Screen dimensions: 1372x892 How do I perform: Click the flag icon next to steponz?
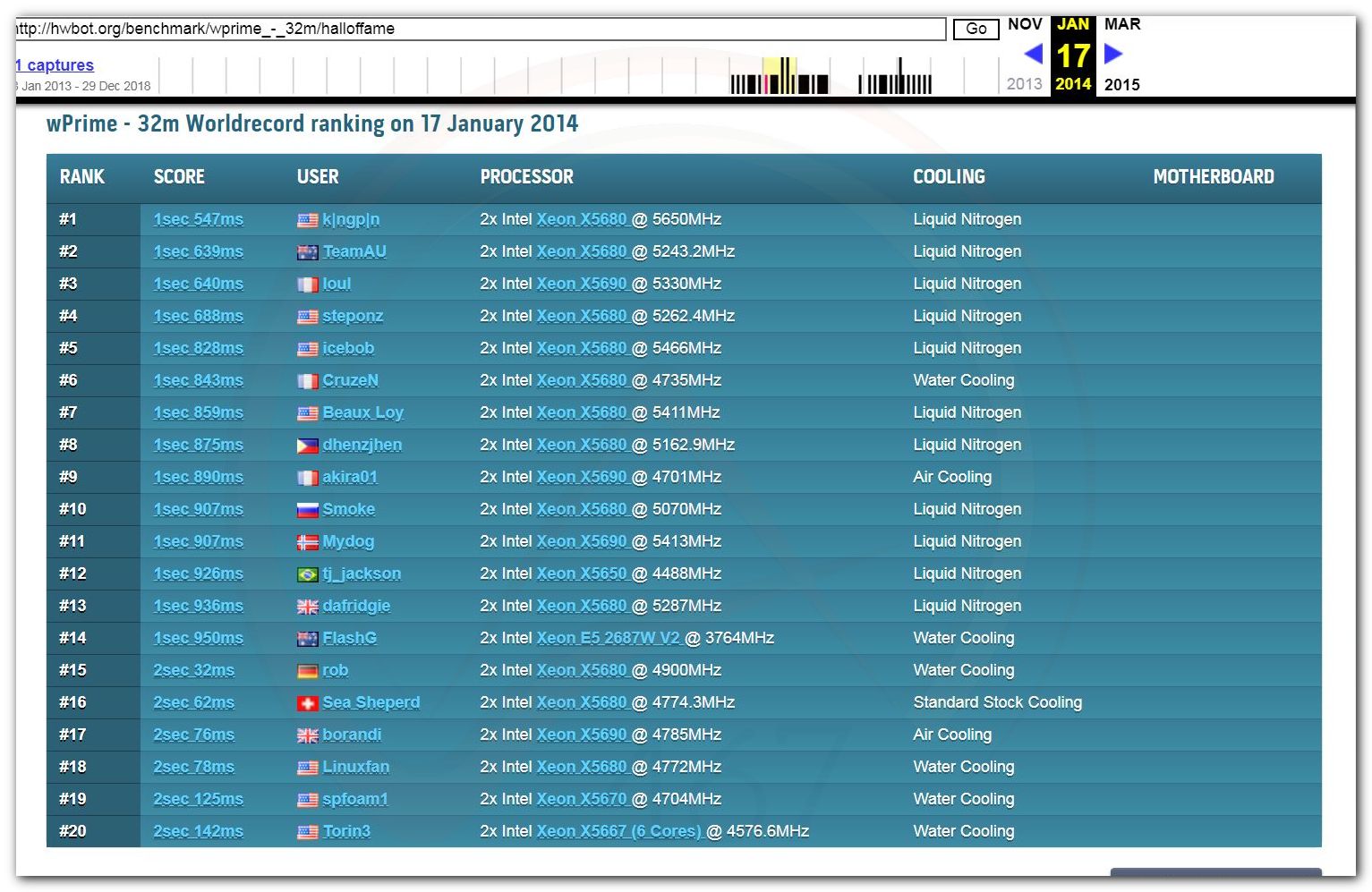(x=307, y=317)
